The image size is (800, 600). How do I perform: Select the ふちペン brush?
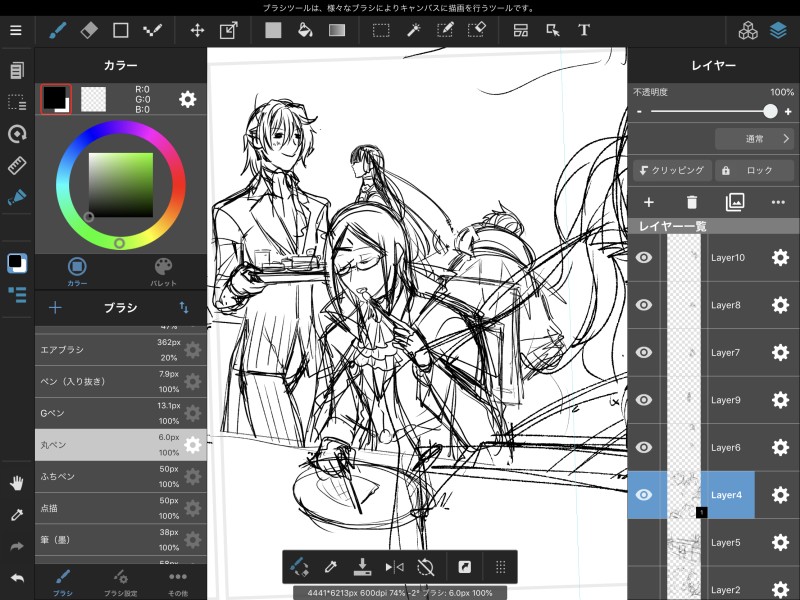[x=120, y=477]
